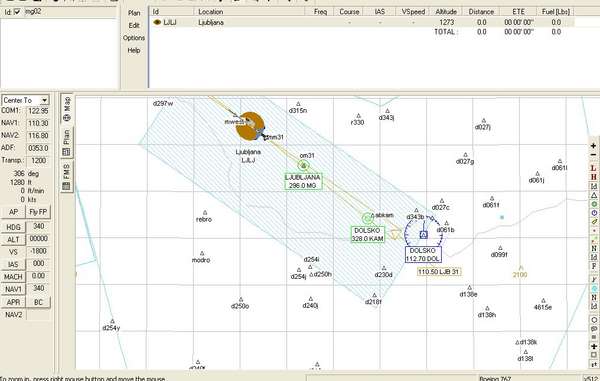
Task: Click the green NDB circle above DOLSKO 328.0 KAM
Action: (x=367, y=218)
